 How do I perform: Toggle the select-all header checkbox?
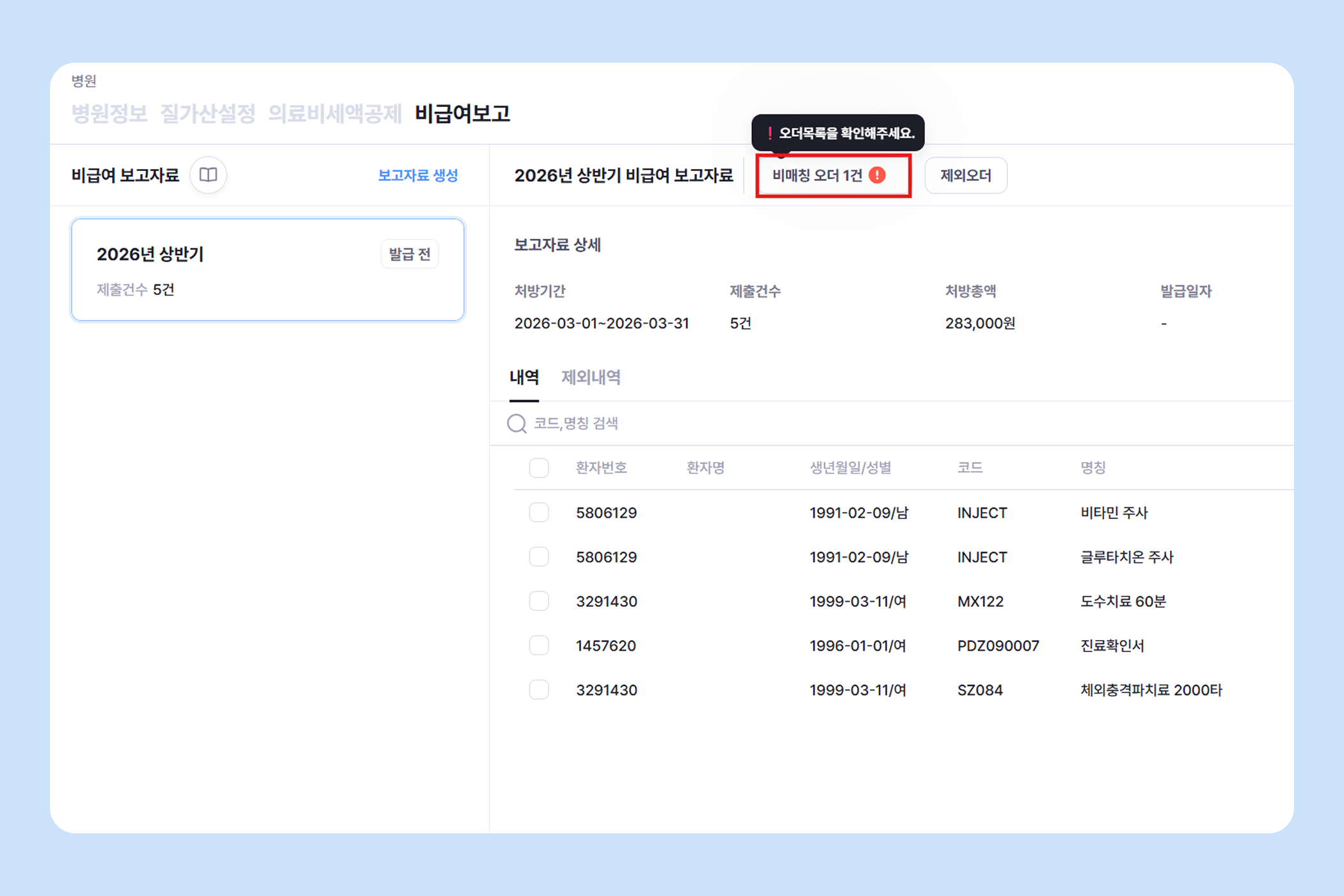539,468
